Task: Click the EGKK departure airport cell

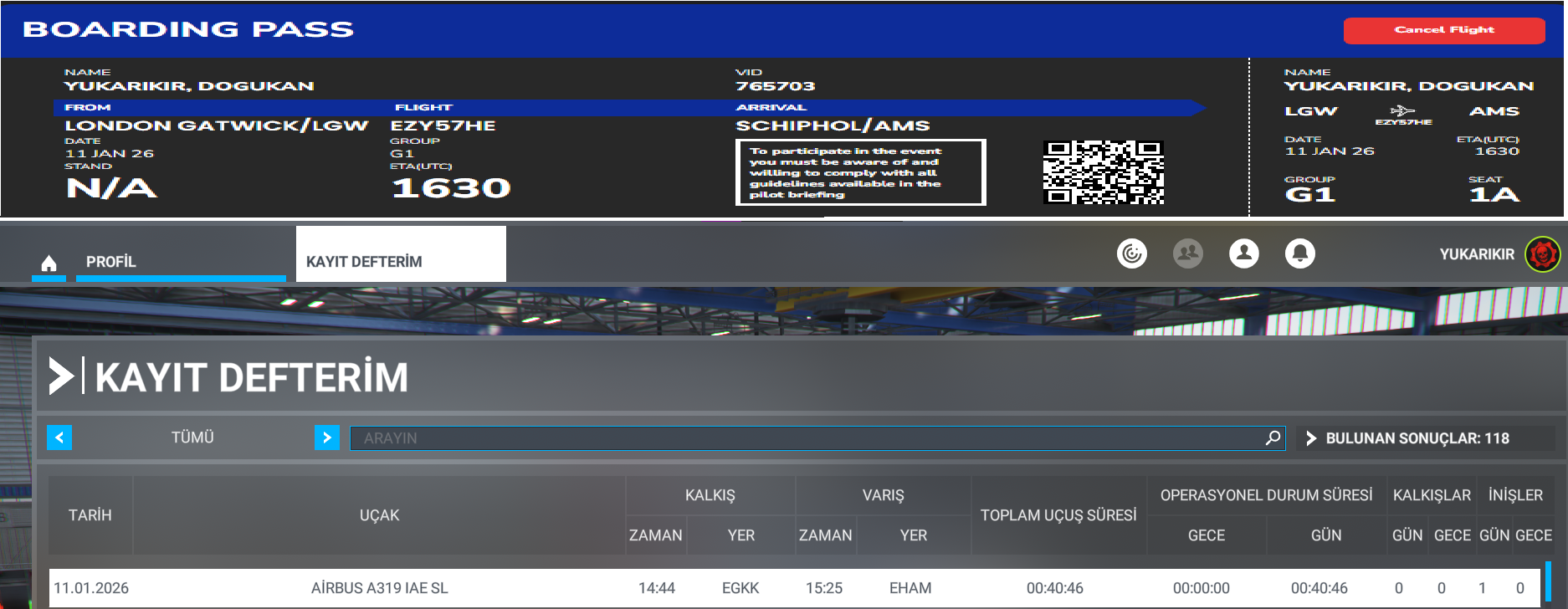Action: (740, 588)
